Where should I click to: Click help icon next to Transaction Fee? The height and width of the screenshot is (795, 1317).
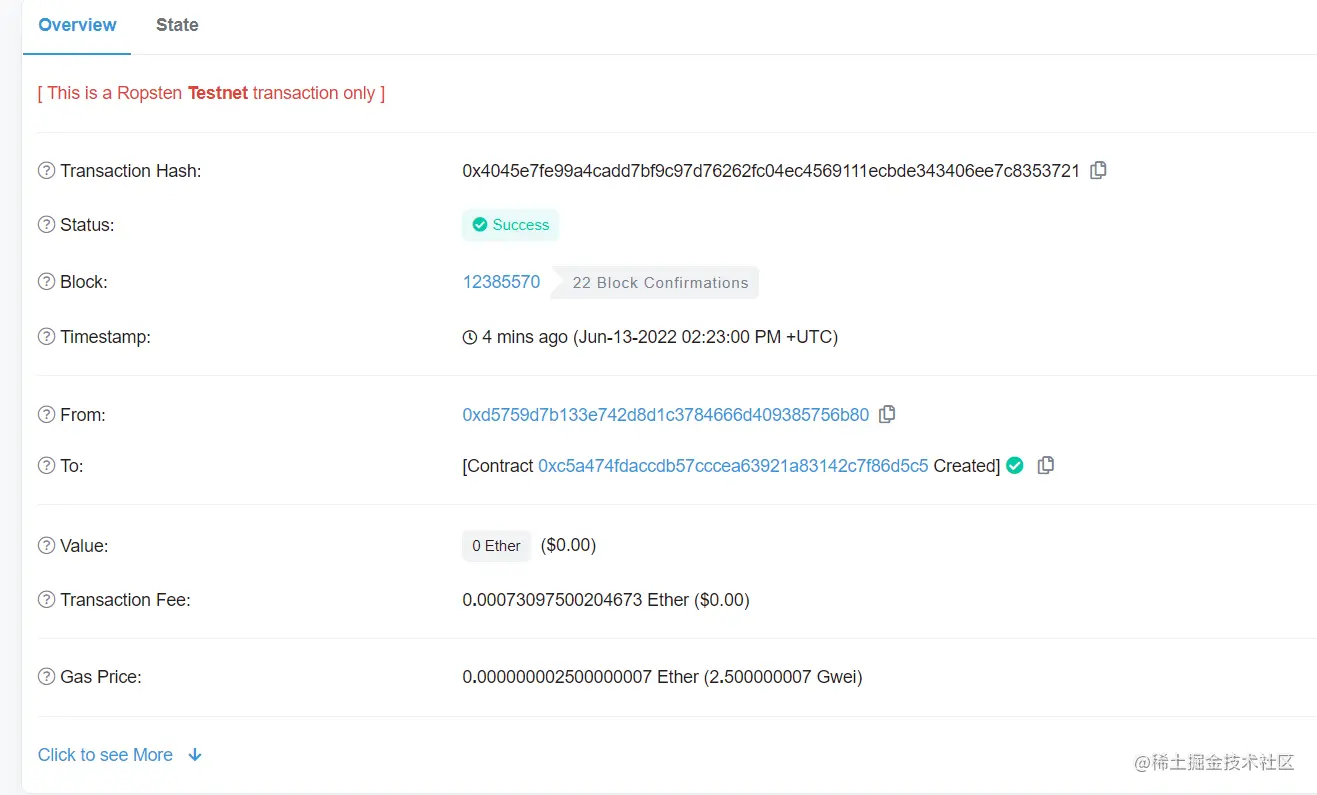[46, 600]
